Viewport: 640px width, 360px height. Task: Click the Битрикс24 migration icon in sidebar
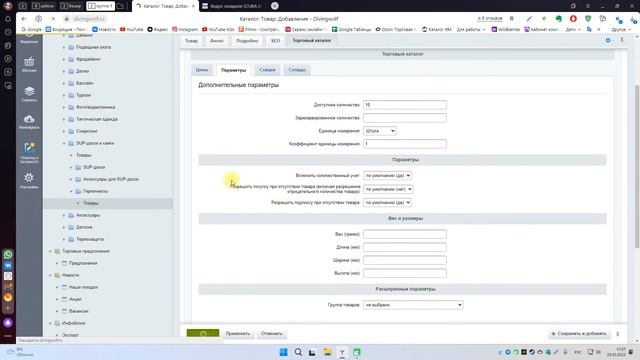(x=29, y=152)
